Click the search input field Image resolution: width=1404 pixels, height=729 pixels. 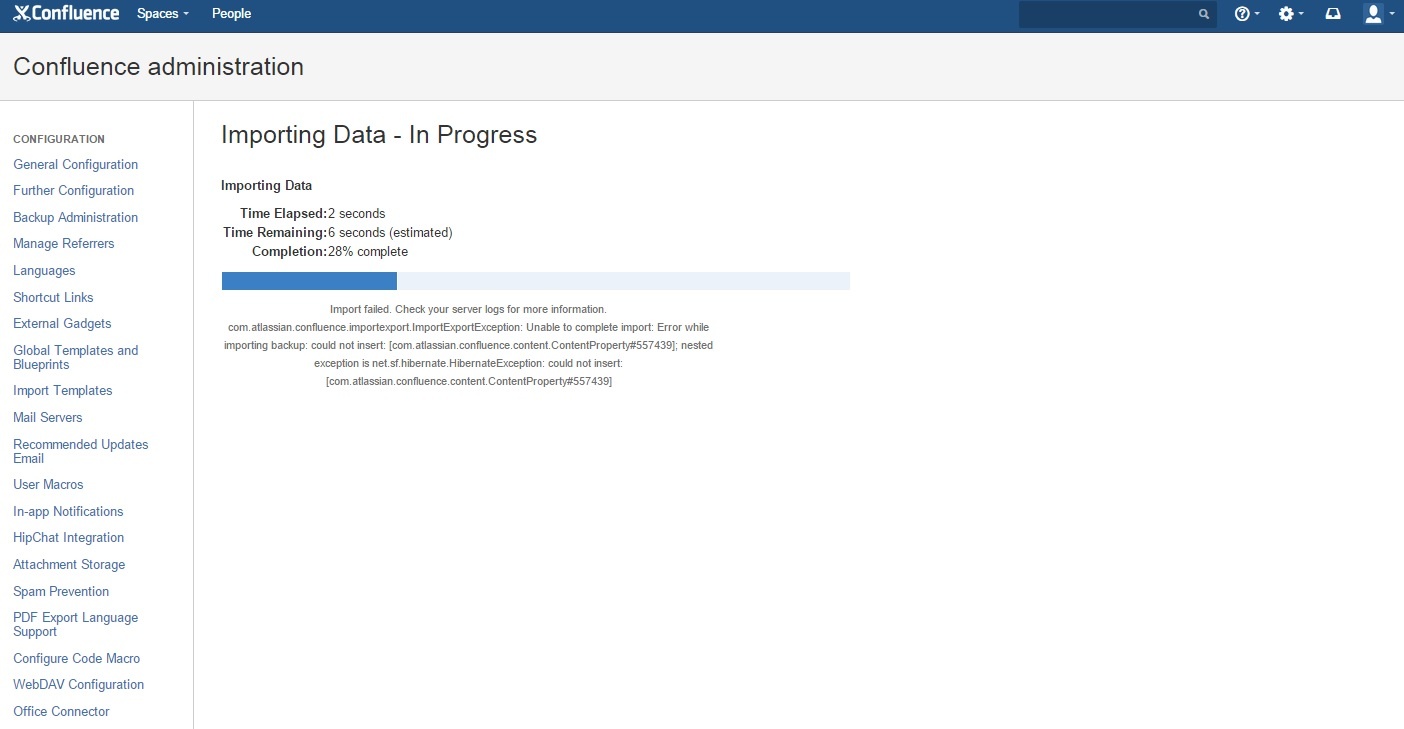tap(1118, 14)
